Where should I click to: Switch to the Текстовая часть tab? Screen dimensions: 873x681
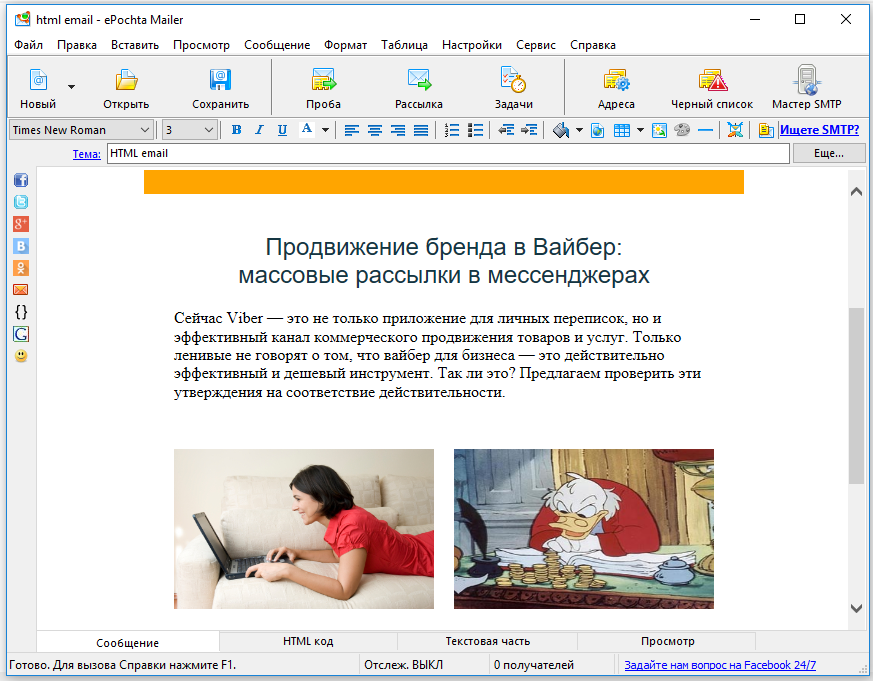pyautogui.click(x=488, y=641)
